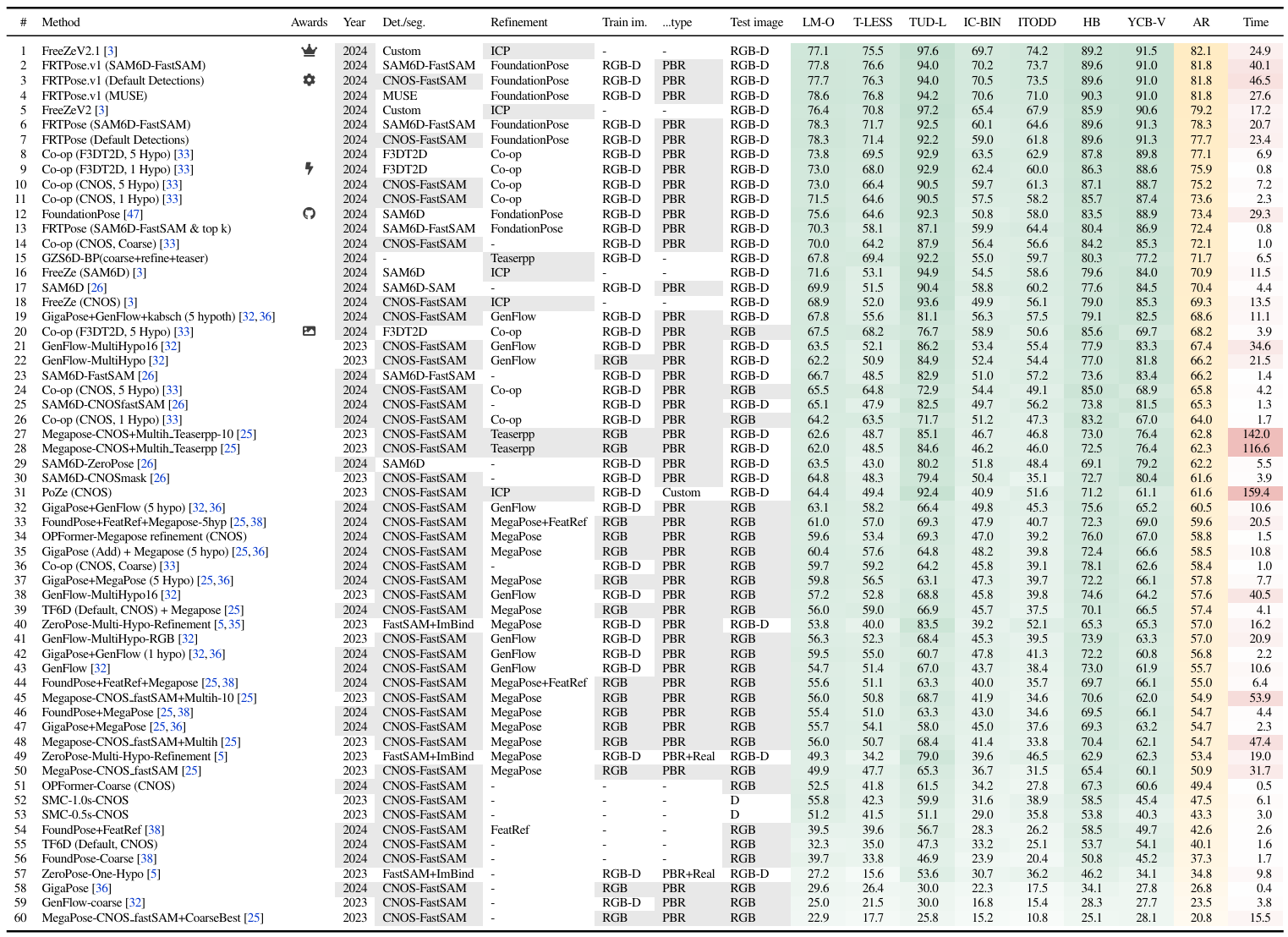Click the Det./seg. column header
The image size is (1288, 937).
pyautogui.click(x=404, y=22)
